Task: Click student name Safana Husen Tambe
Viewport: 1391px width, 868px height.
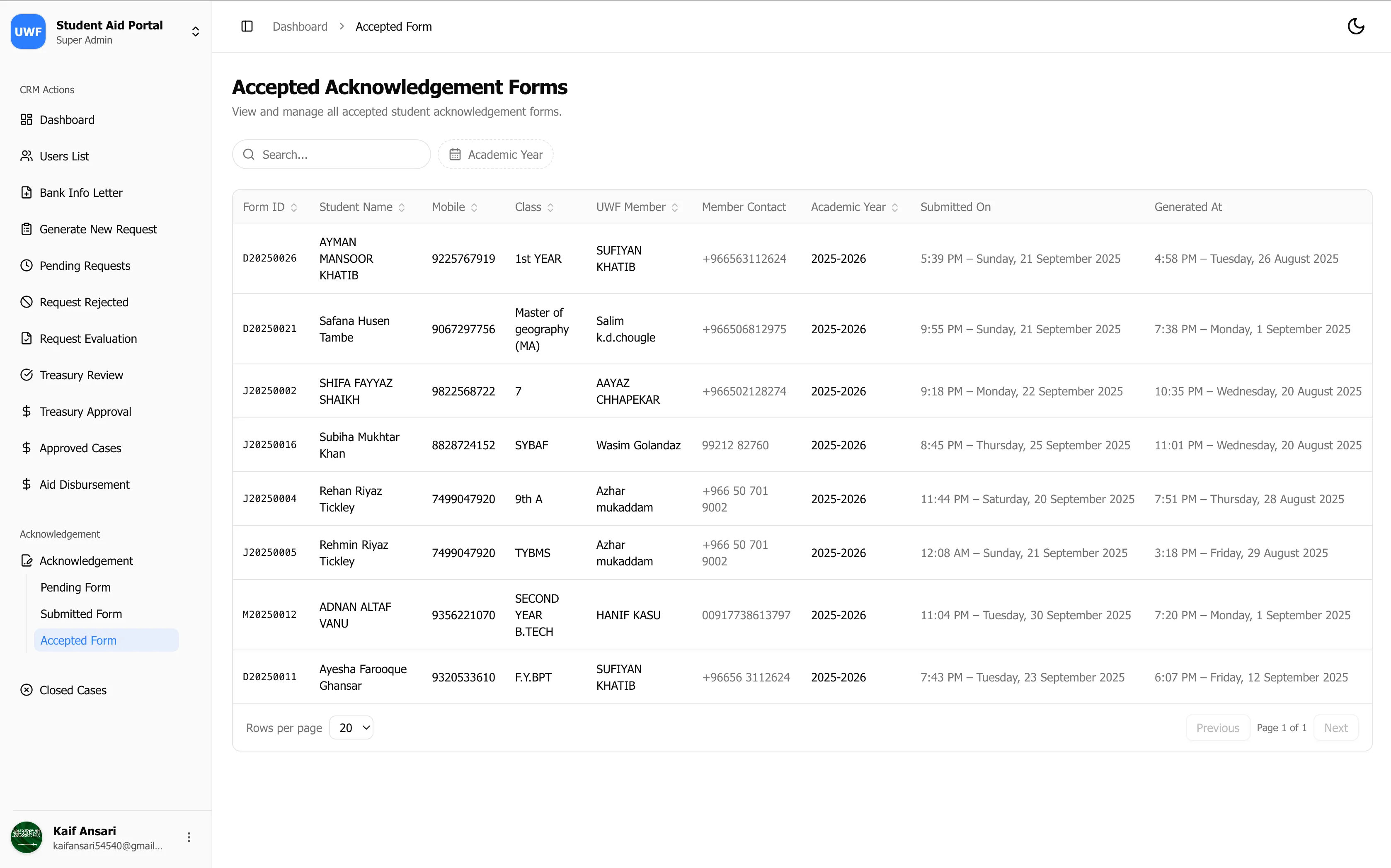Action: click(355, 329)
